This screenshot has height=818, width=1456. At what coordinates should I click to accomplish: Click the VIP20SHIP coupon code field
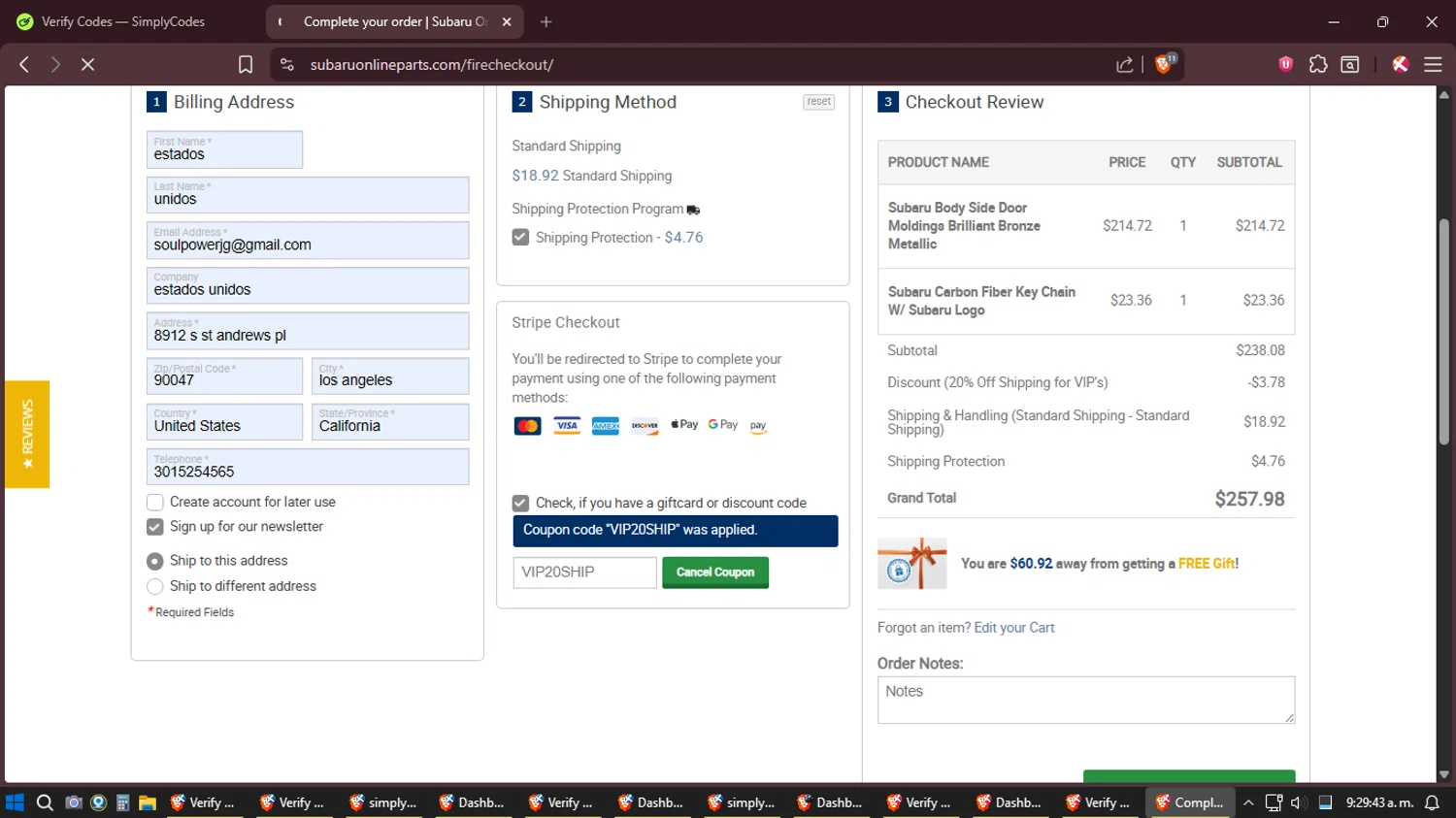584,573
